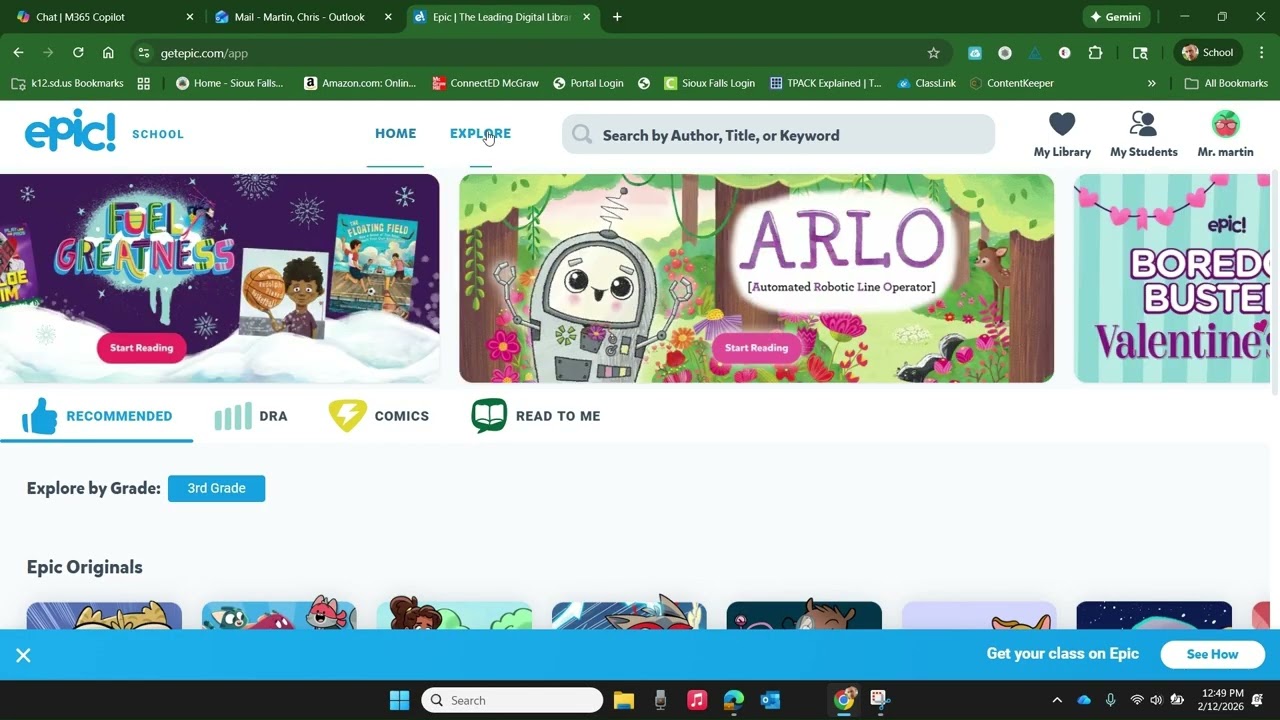Open the clock showing 12:49 PM
Screen dimensions: 1280x720
point(1221,699)
